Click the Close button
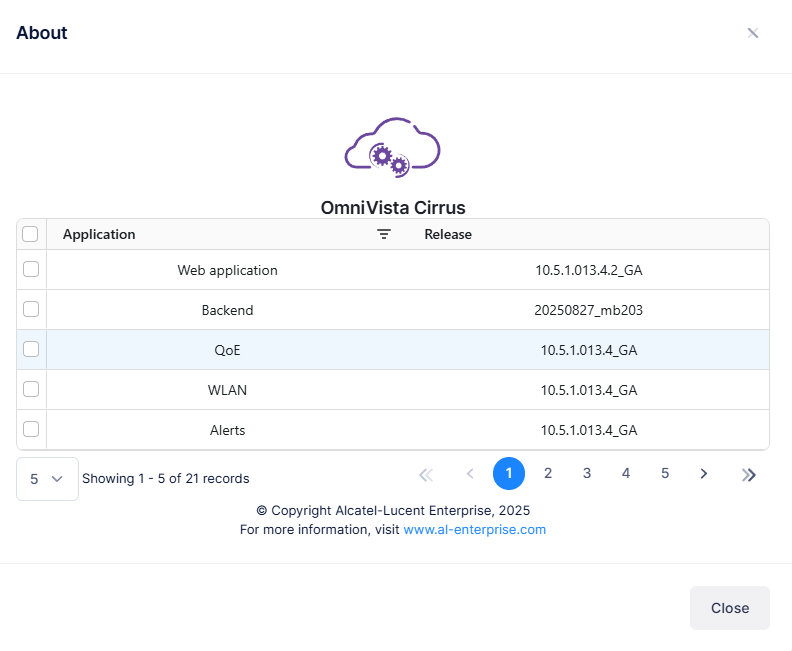This screenshot has width=792, height=651. 730,608
